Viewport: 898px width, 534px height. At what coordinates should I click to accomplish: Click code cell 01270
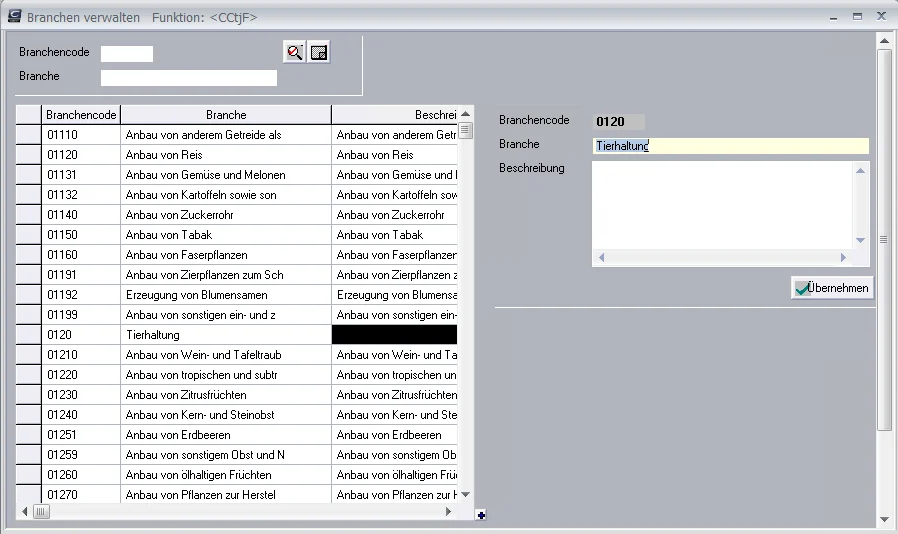(81, 494)
